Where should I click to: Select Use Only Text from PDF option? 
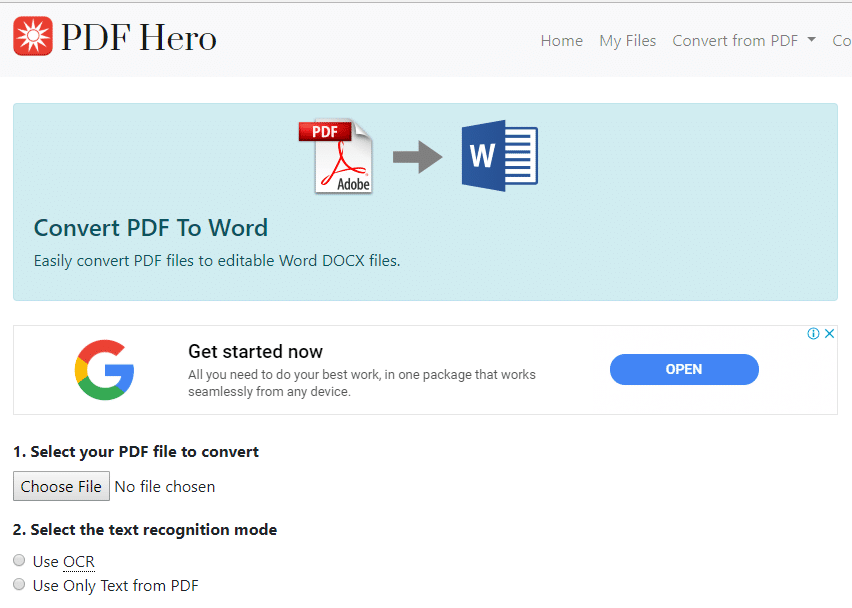click(x=19, y=585)
